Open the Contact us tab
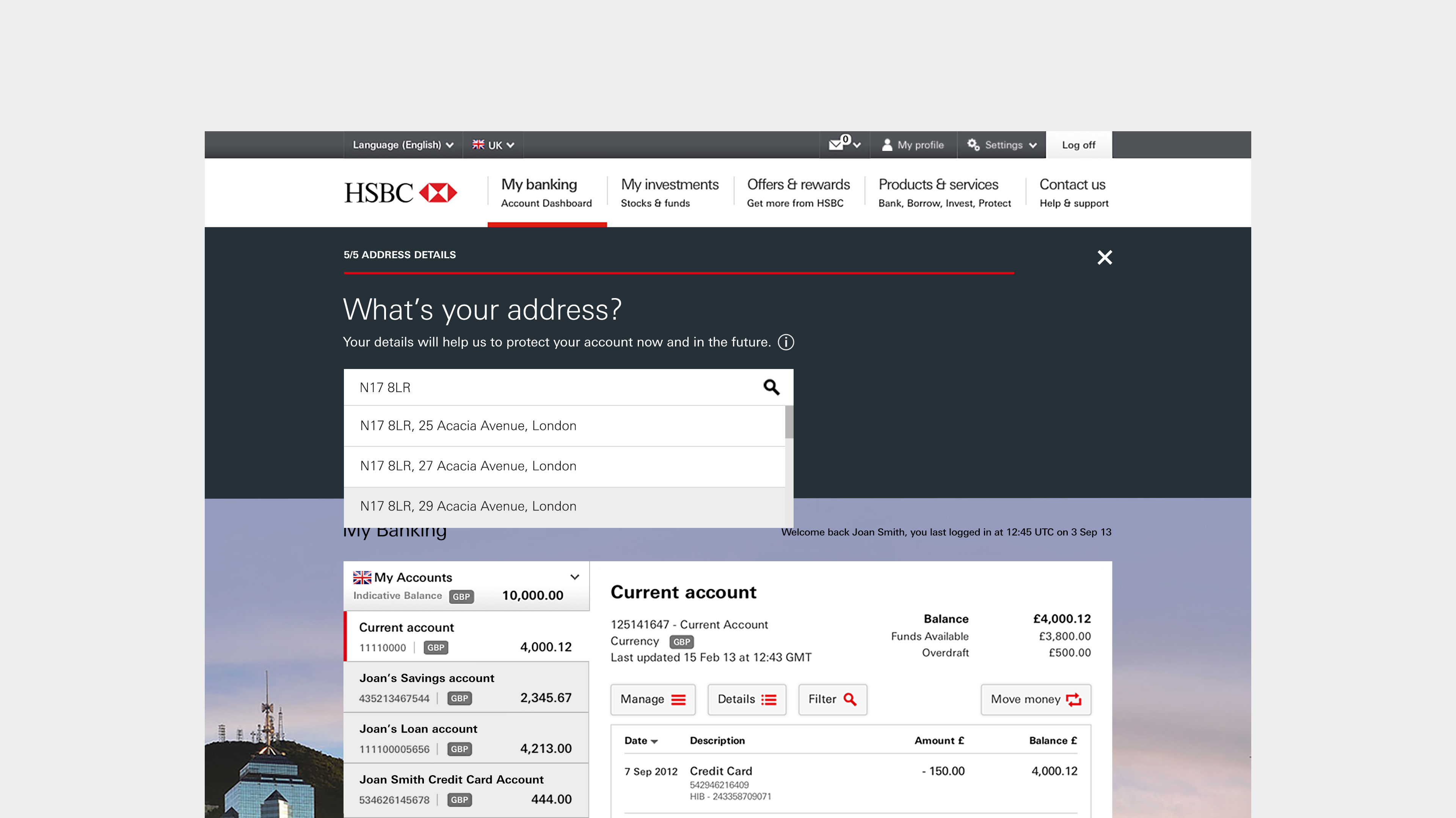The height and width of the screenshot is (818, 1456). tap(1074, 193)
